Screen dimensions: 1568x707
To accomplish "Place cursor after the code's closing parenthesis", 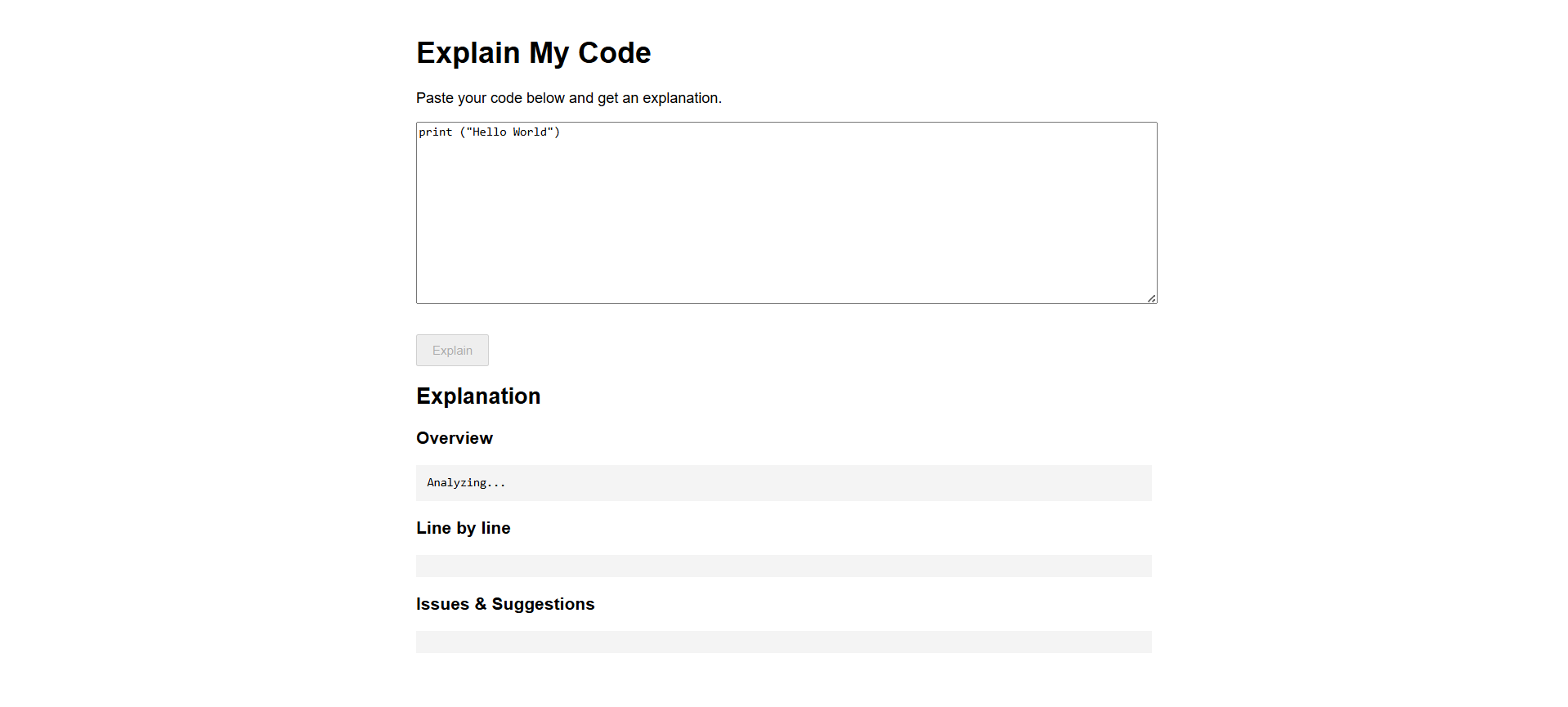I will pyautogui.click(x=561, y=132).
